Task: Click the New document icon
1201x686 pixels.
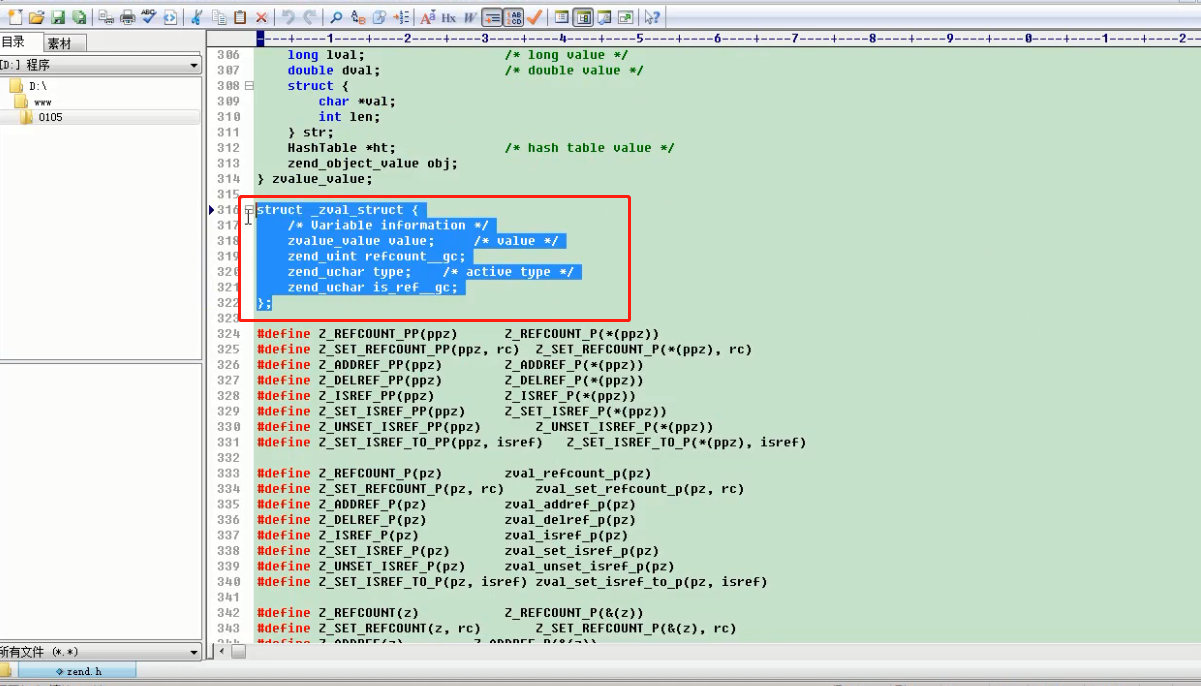Action: [x=14, y=17]
